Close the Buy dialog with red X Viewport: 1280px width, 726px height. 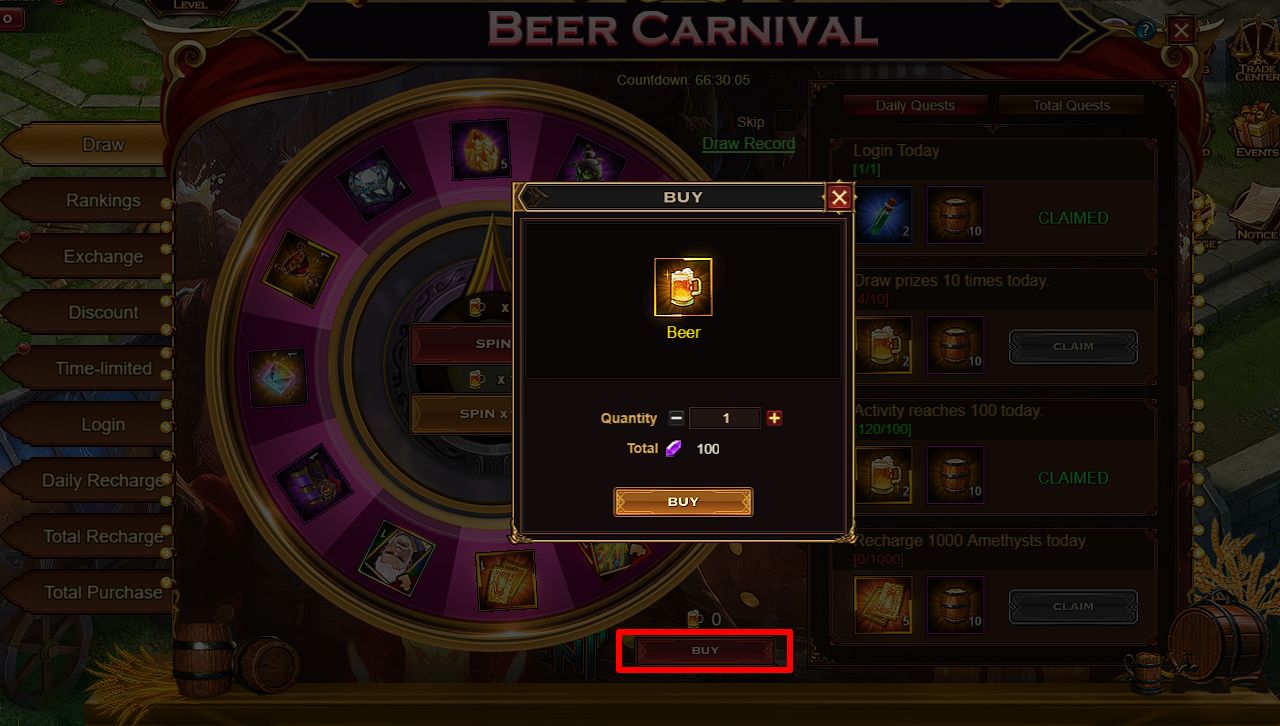[839, 197]
